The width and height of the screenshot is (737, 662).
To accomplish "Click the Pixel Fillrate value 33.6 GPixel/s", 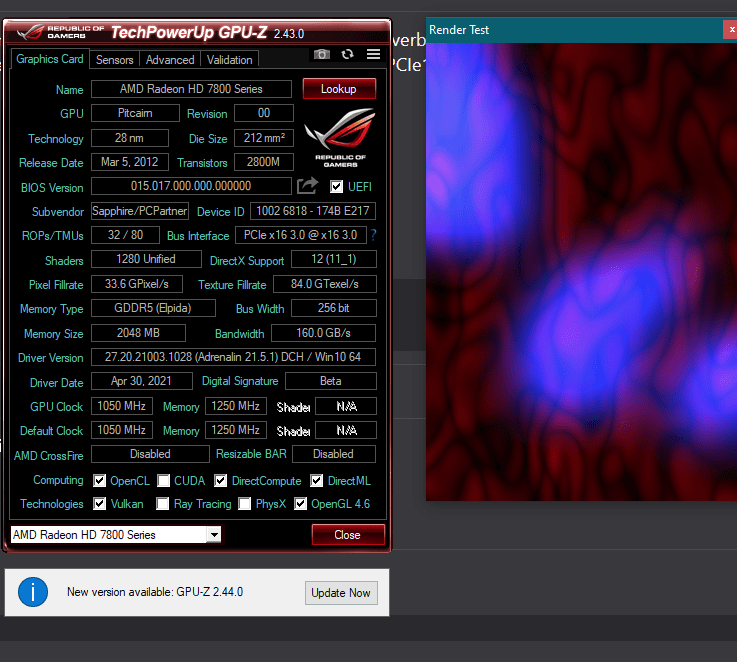I will click(137, 284).
